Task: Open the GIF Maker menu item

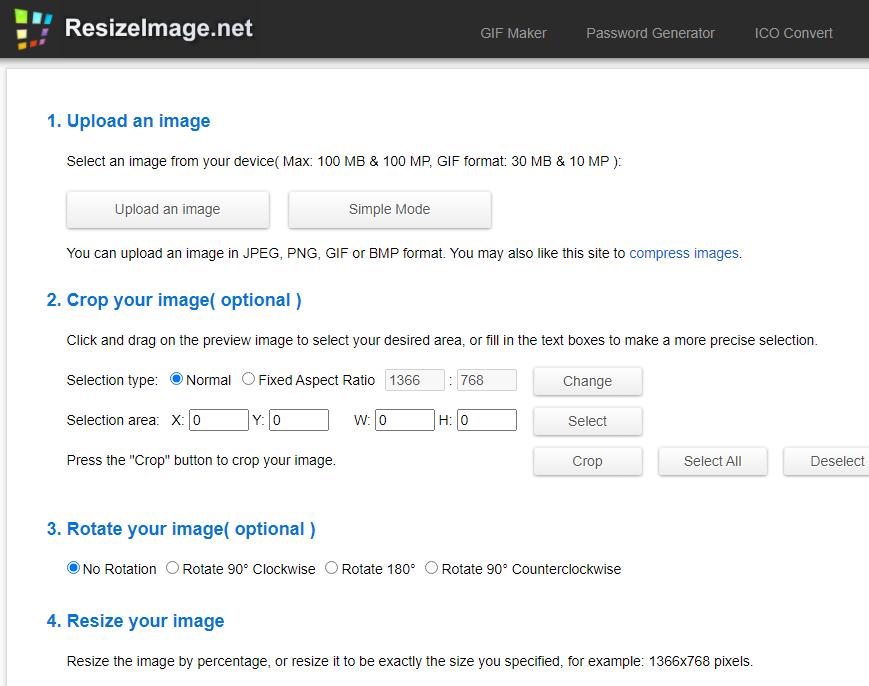Action: [513, 33]
